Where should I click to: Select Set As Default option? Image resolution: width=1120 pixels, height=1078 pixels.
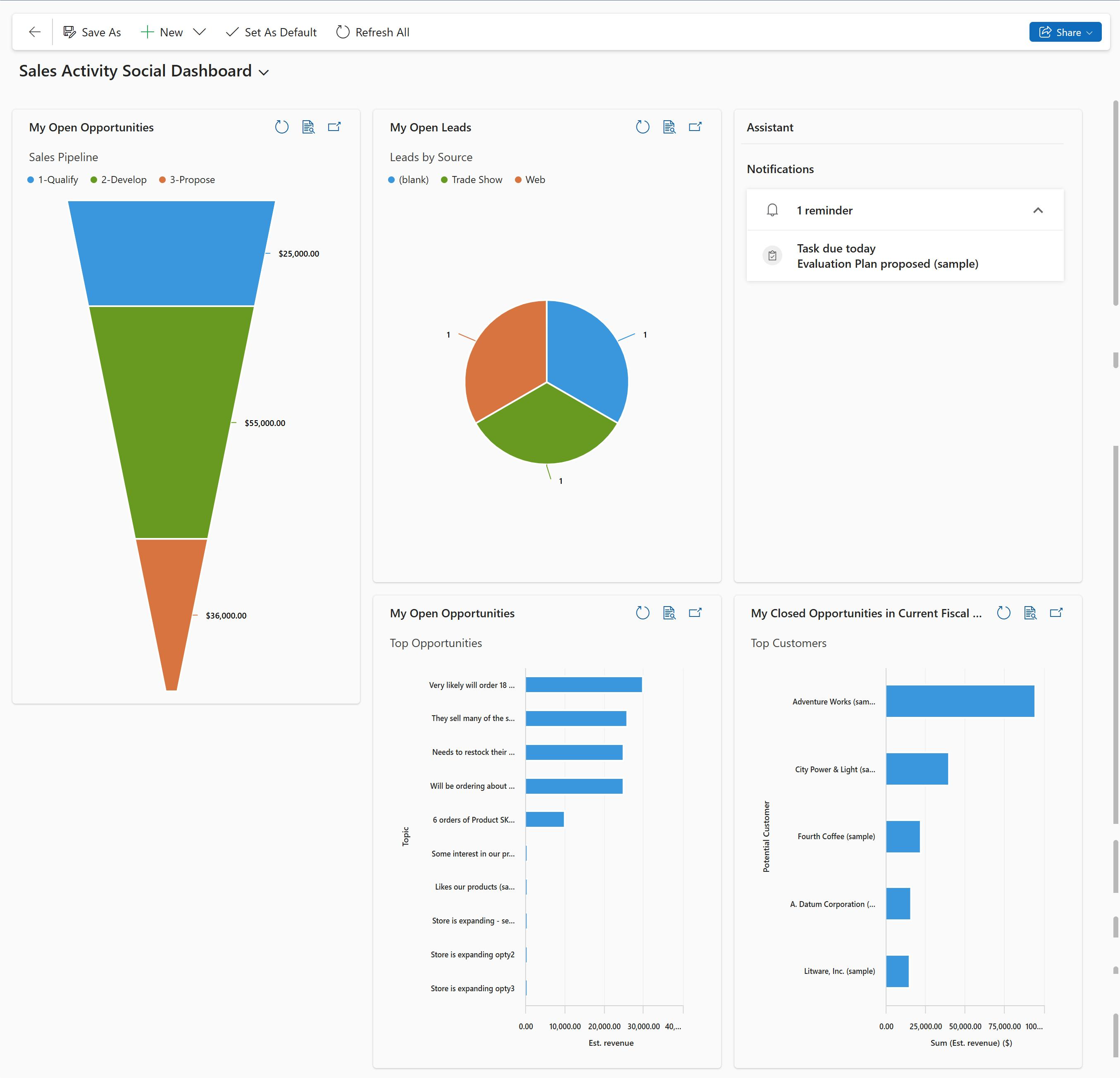coord(271,32)
